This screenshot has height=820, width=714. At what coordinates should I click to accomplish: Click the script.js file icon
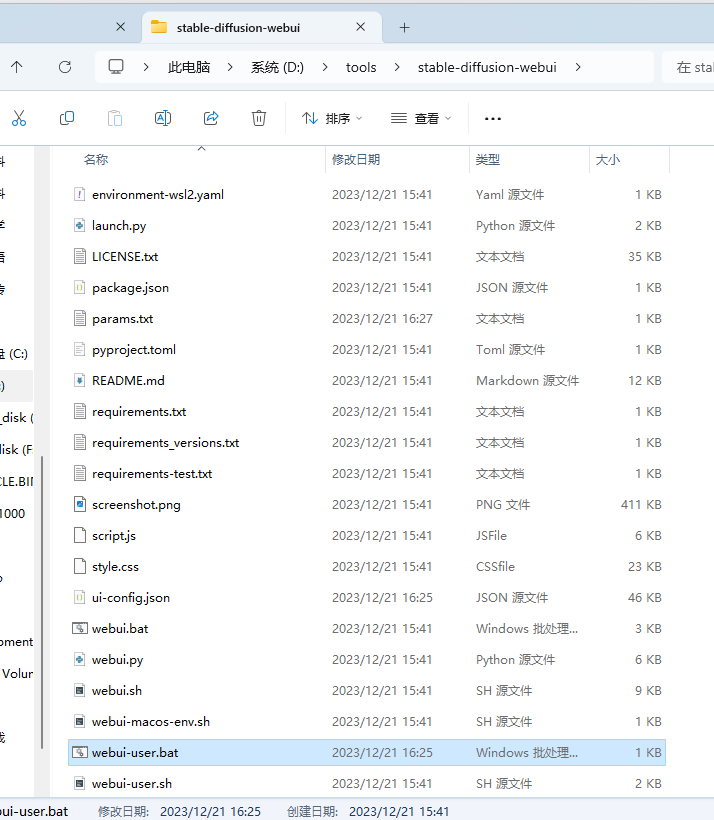tap(80, 536)
